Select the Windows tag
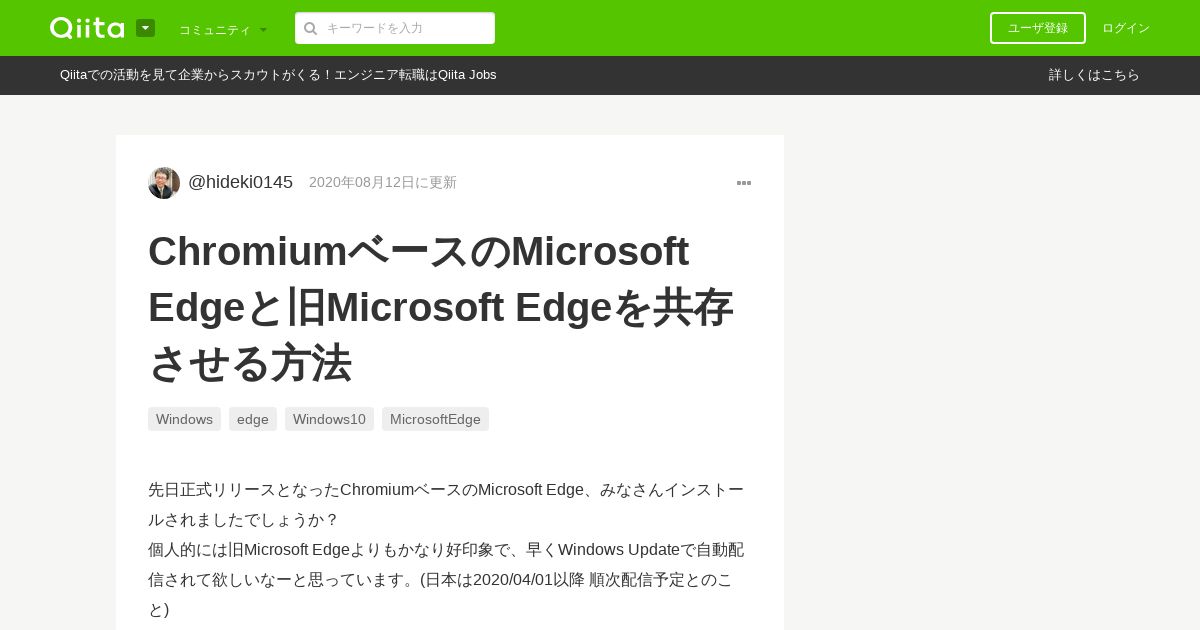 tap(184, 419)
